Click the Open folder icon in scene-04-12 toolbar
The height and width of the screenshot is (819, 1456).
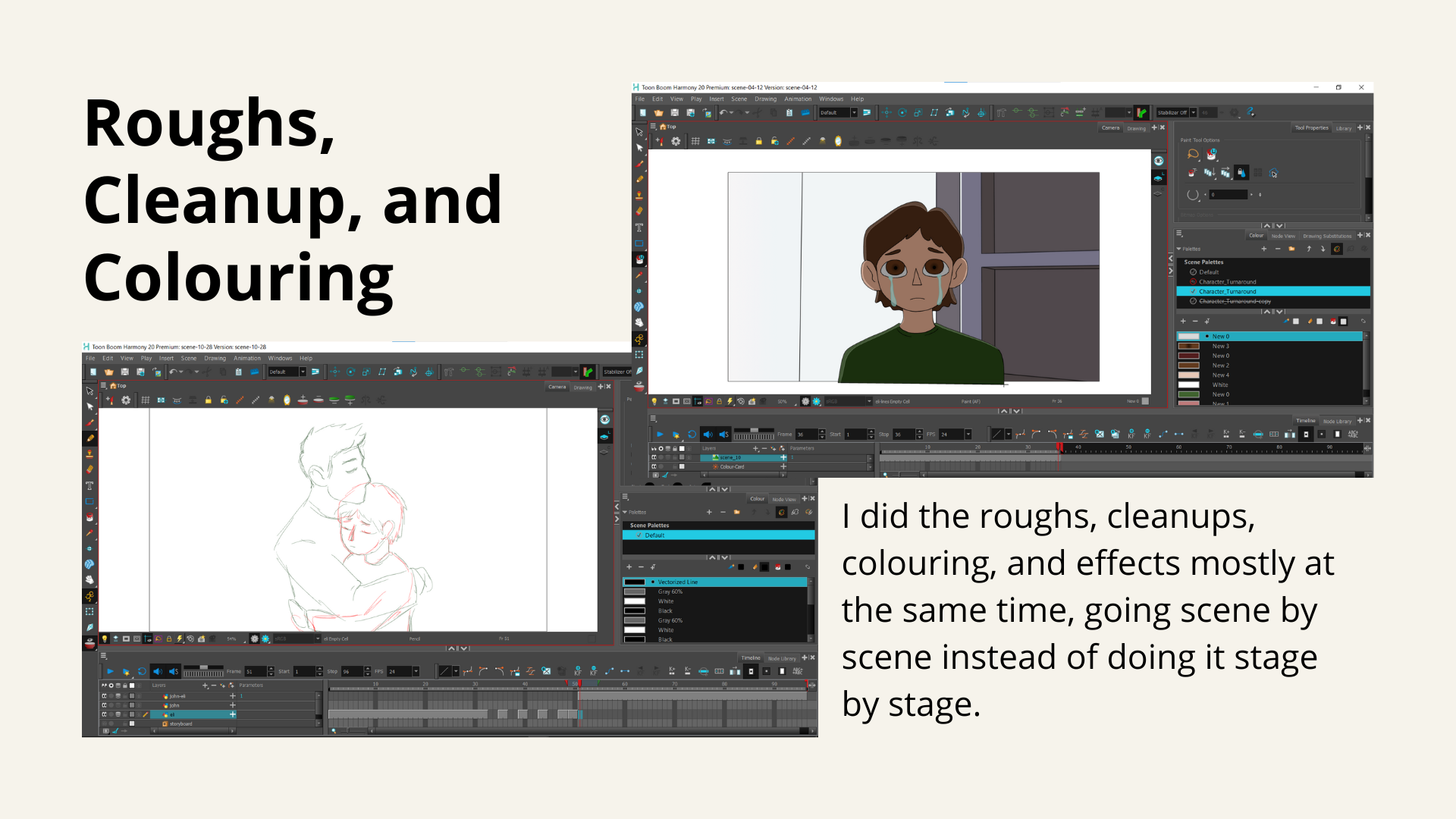pyautogui.click(x=658, y=112)
